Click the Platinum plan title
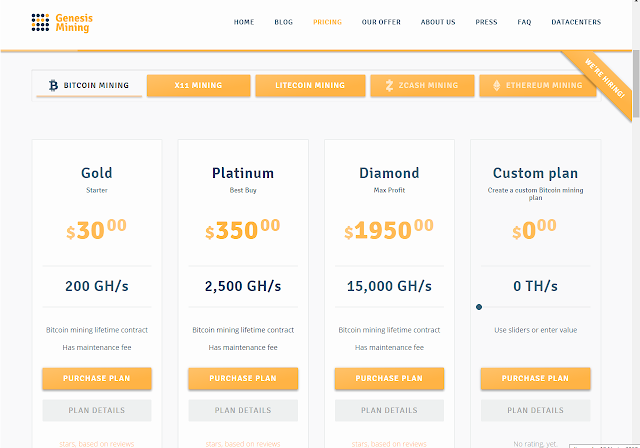The width and height of the screenshot is (640, 448). (243, 173)
